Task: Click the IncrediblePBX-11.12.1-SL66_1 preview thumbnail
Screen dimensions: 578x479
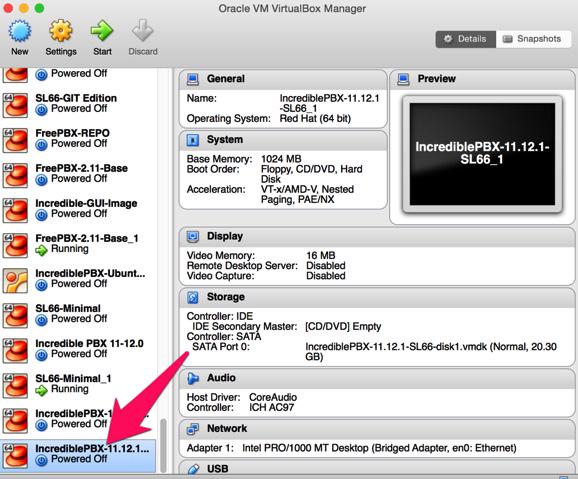Action: [x=482, y=154]
